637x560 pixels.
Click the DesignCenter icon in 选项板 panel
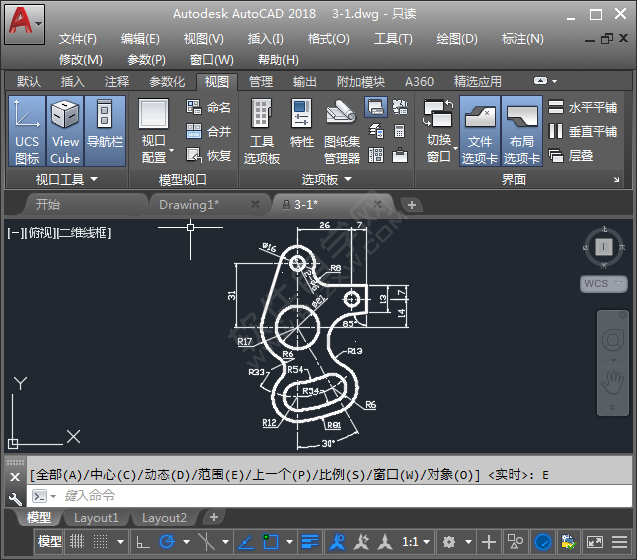(400, 107)
